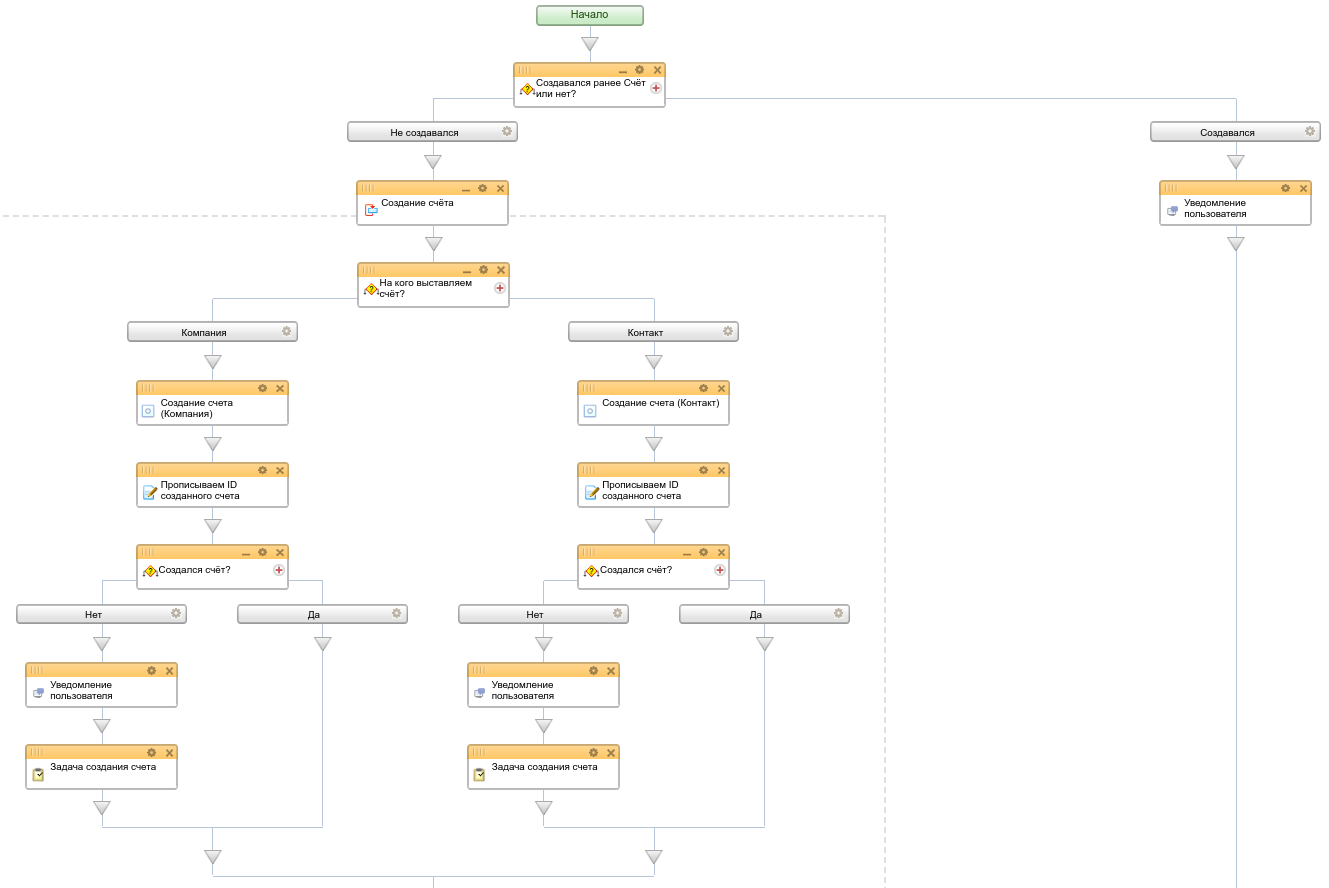Open gear settings of 'Компания' branch
This screenshot has height=888, width=1329.
[287, 331]
